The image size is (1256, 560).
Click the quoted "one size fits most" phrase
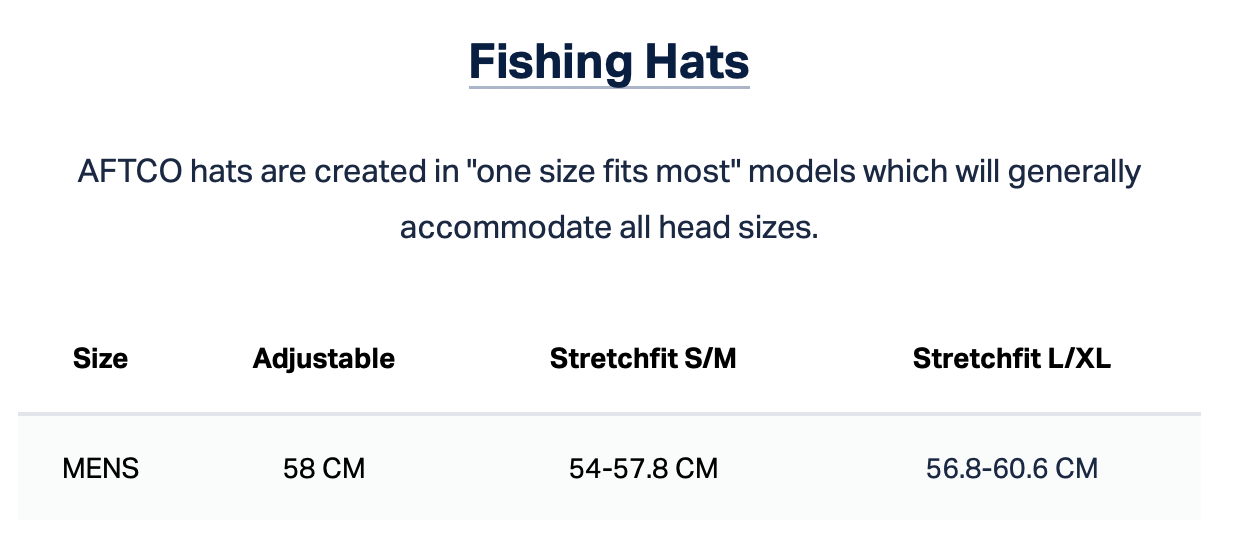(x=596, y=172)
